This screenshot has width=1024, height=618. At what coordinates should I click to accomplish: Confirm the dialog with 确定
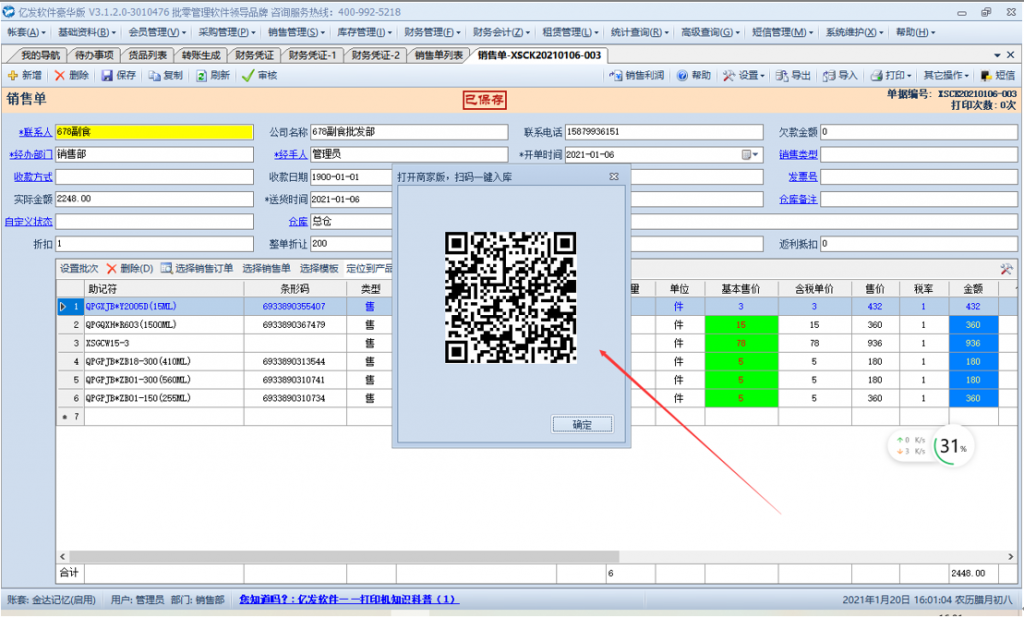point(582,425)
